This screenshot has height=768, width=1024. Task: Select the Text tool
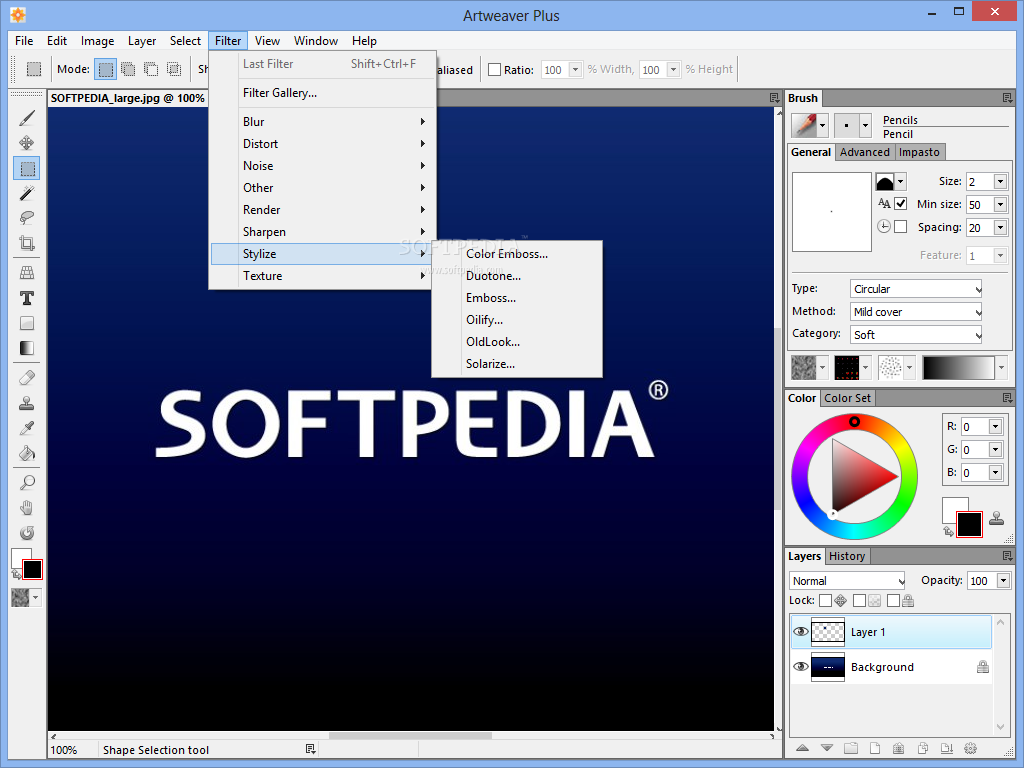(x=27, y=298)
